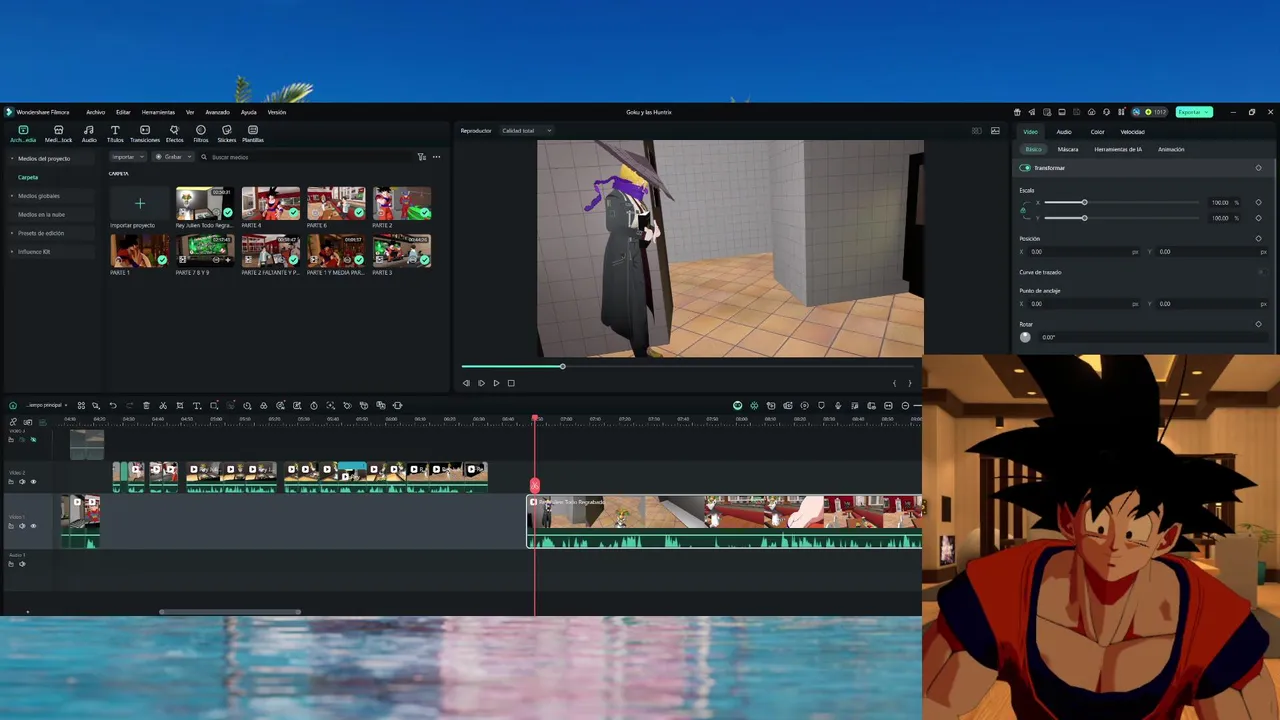Mute the Audio 1 track
Screen dimensions: 1280x720
coord(22,564)
